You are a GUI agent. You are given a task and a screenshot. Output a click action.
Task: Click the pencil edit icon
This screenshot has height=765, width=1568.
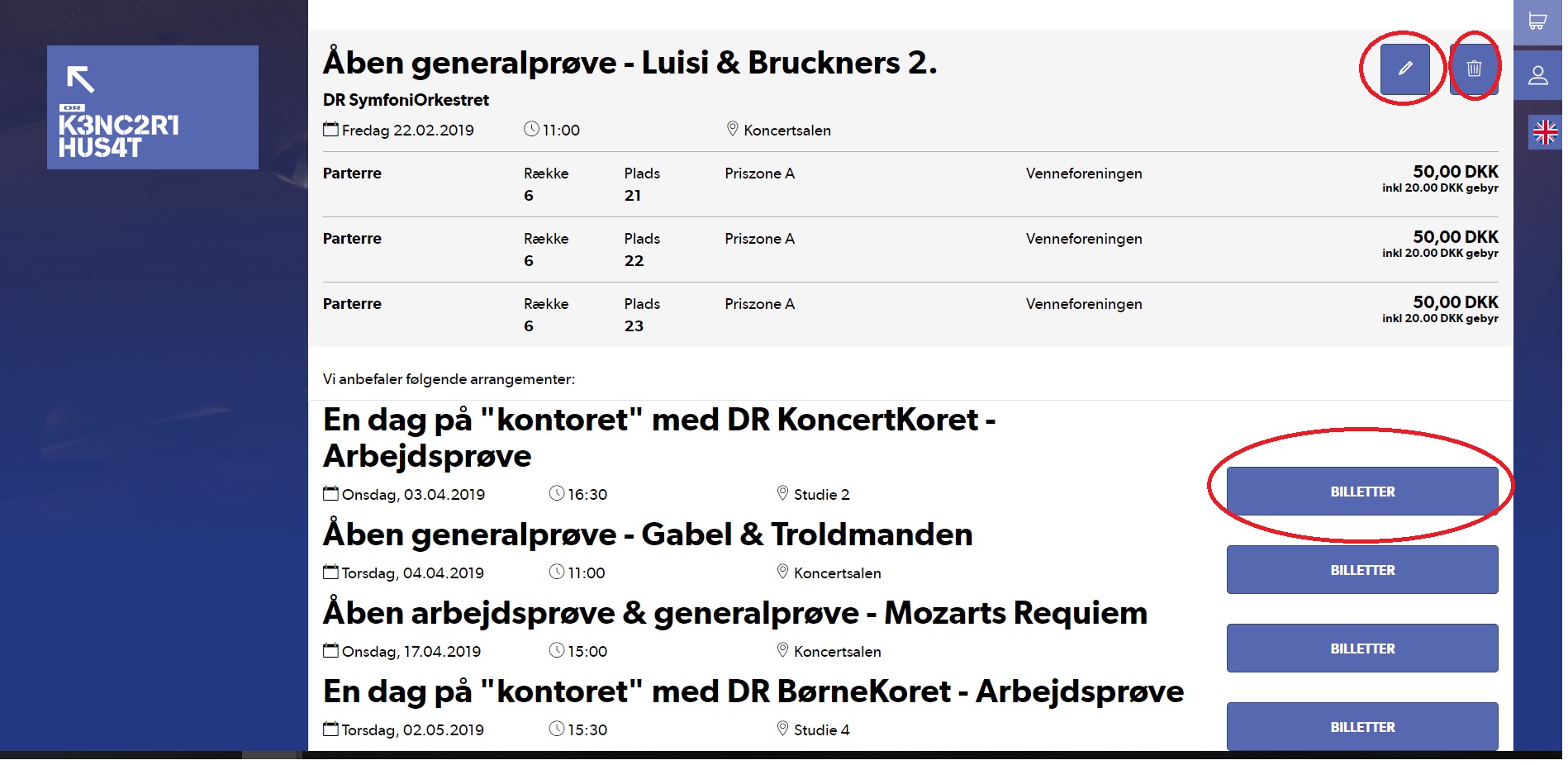click(1404, 69)
